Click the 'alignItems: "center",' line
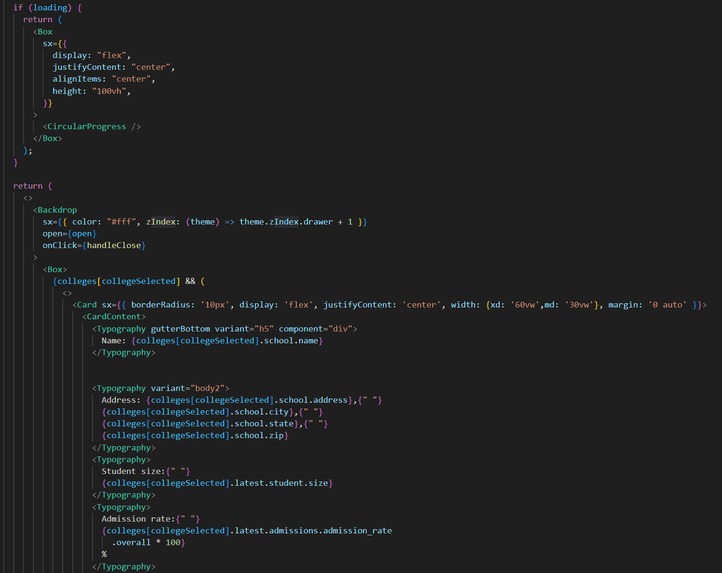Image resolution: width=722 pixels, height=573 pixels. [104, 79]
